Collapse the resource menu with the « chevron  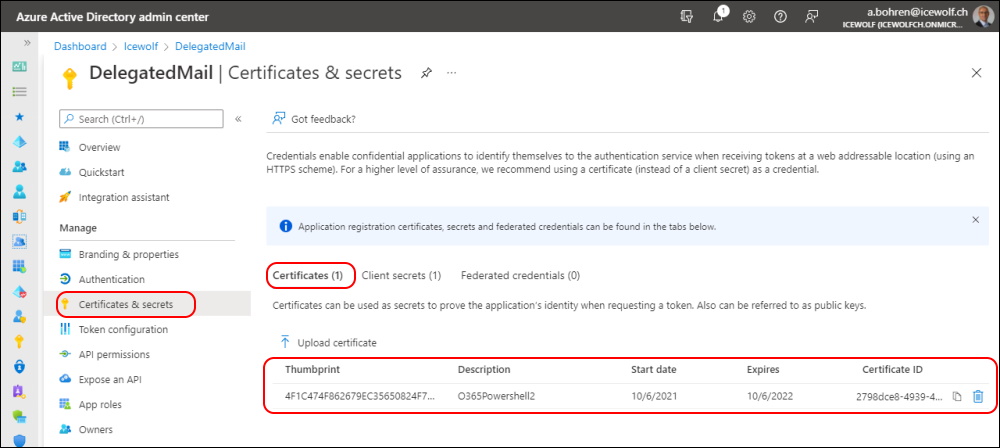(x=238, y=119)
